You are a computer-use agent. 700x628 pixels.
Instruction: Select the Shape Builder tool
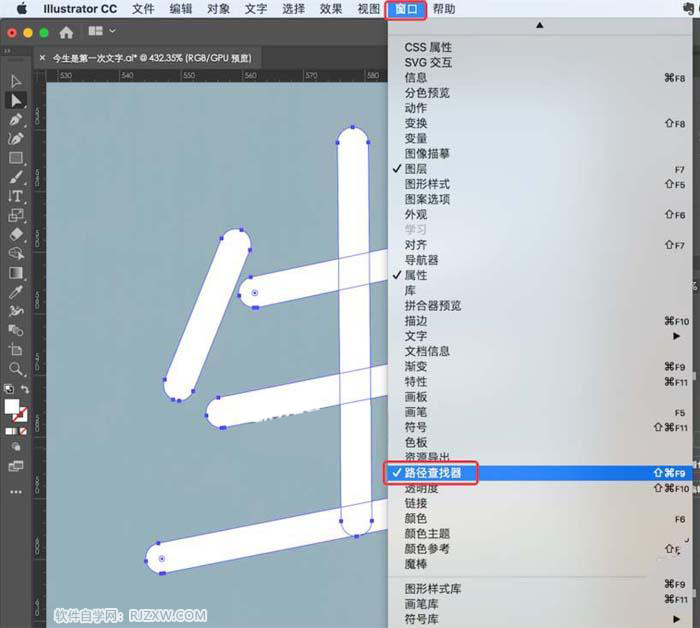tap(16, 254)
